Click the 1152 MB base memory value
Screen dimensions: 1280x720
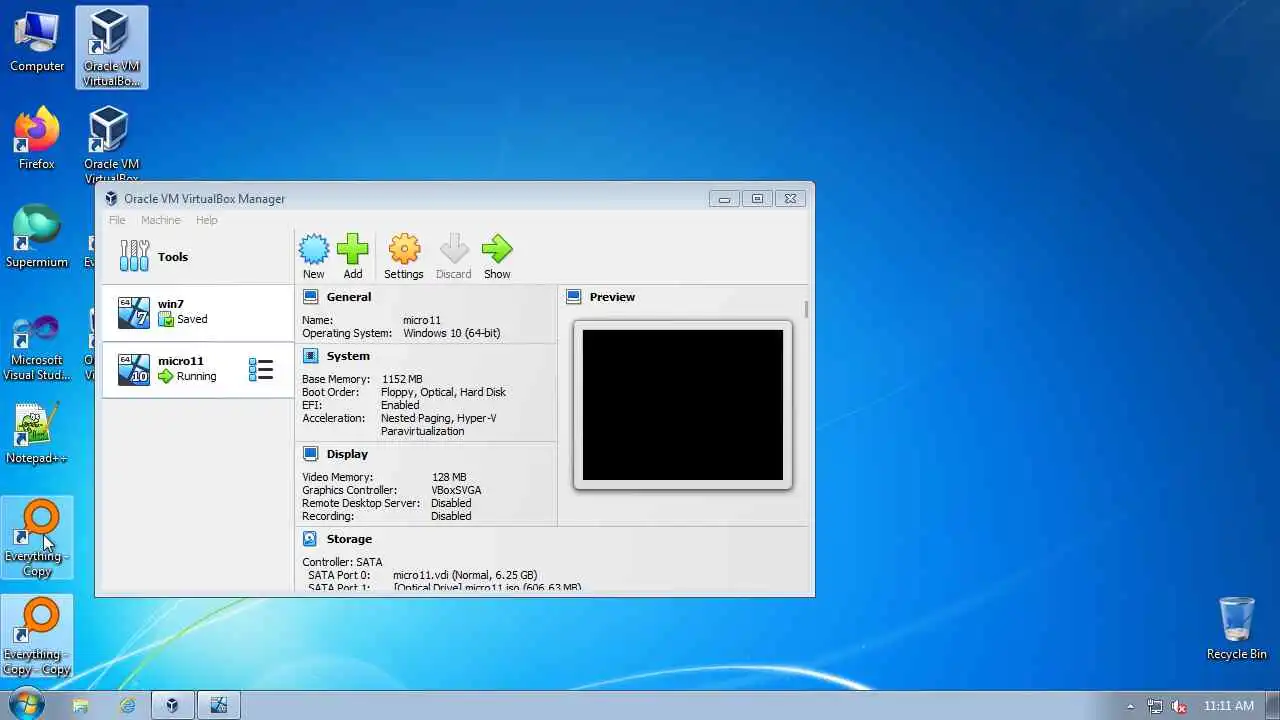point(402,379)
